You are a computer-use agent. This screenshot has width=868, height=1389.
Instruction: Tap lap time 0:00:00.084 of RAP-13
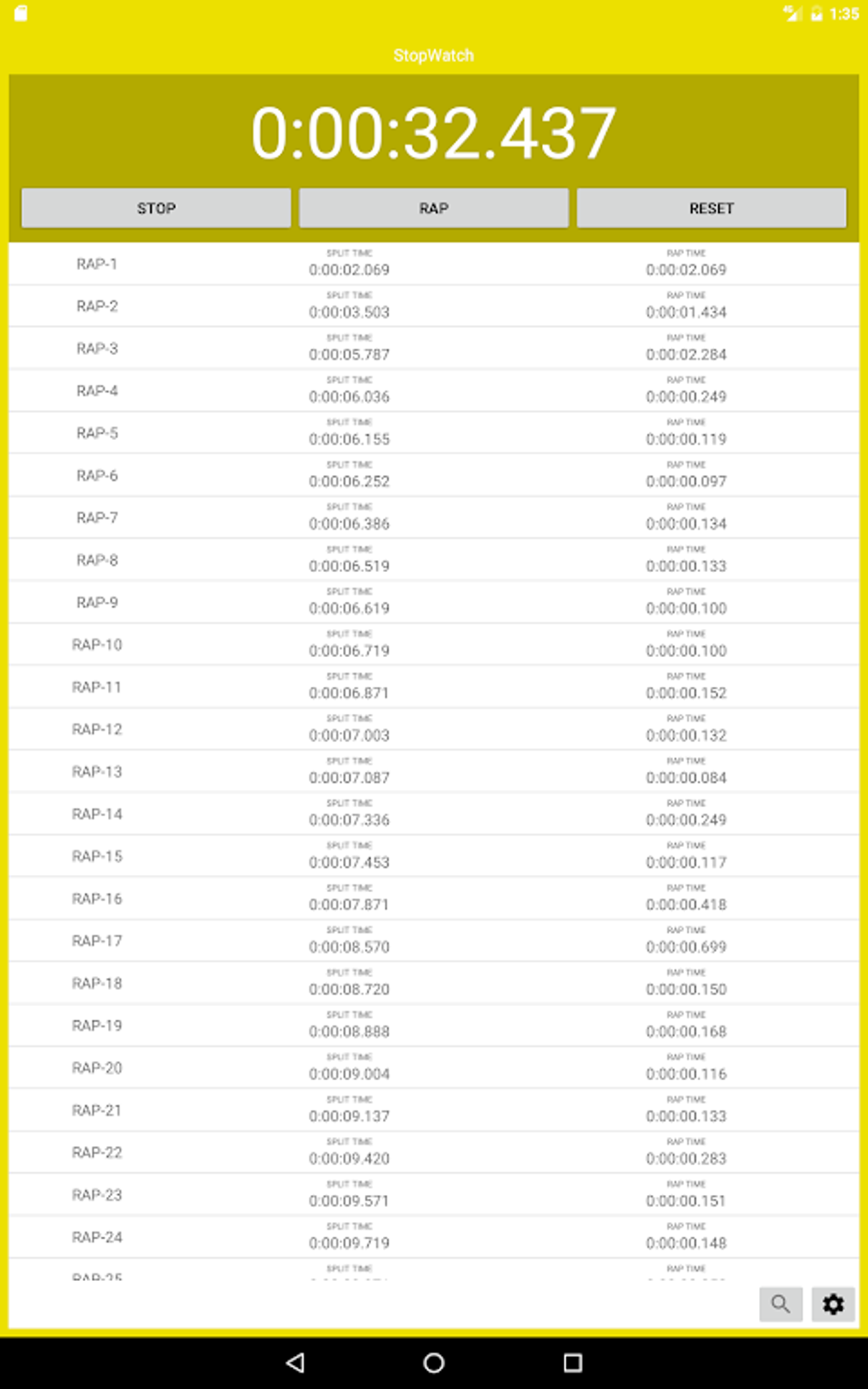[x=686, y=778]
